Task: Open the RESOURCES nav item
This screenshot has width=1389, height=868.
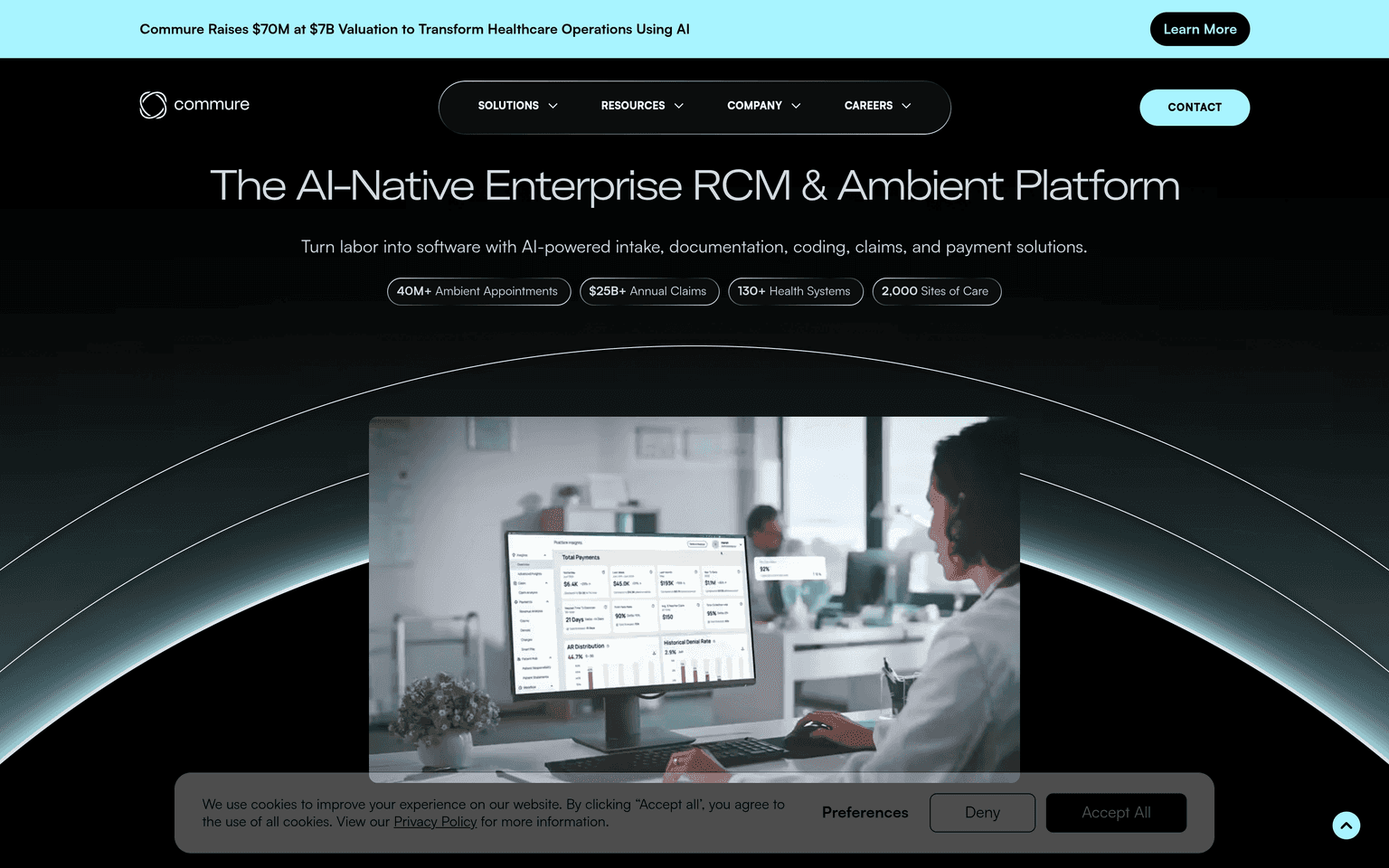Action: 633,106
